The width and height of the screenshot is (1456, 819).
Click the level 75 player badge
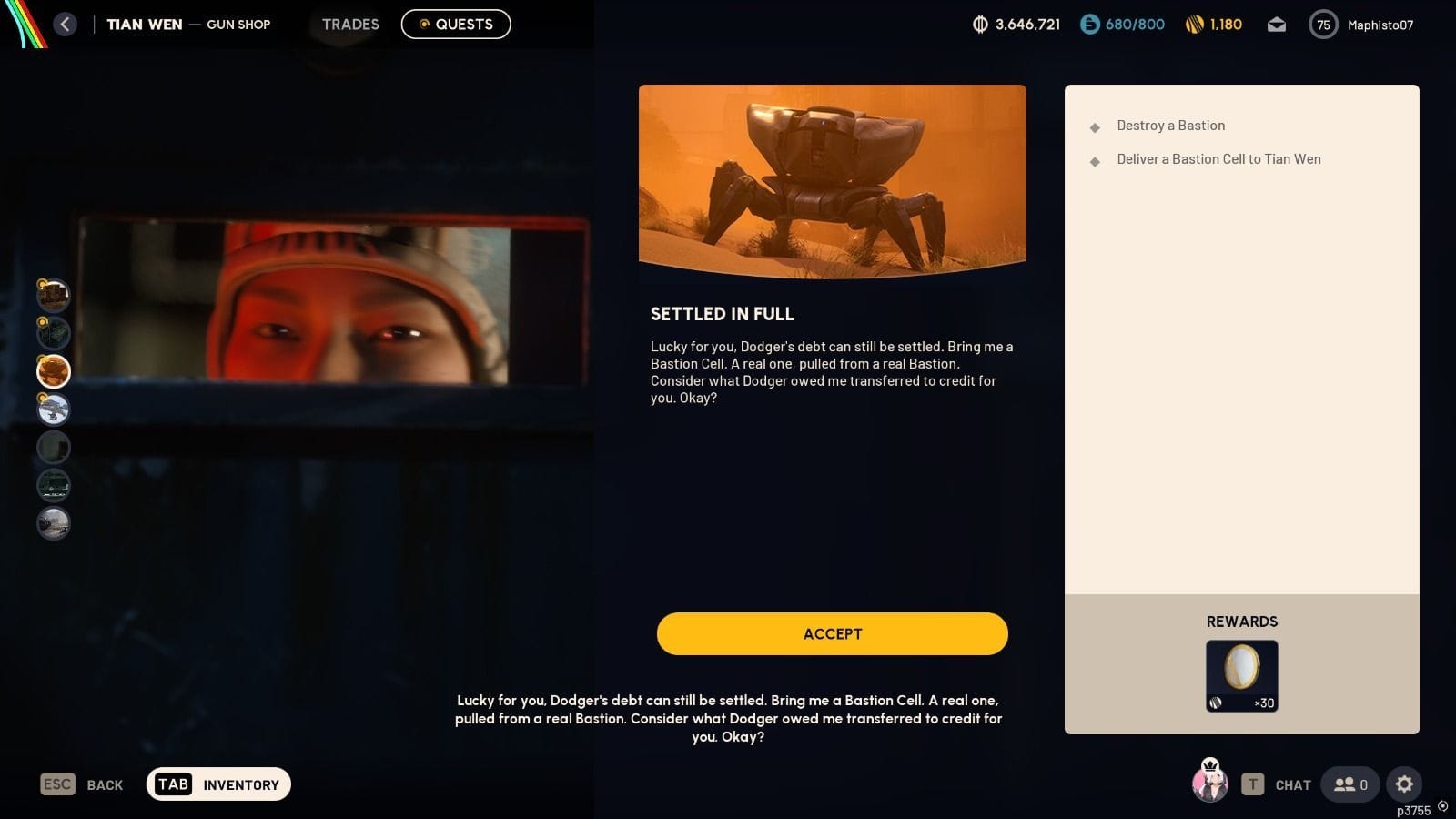(1322, 25)
